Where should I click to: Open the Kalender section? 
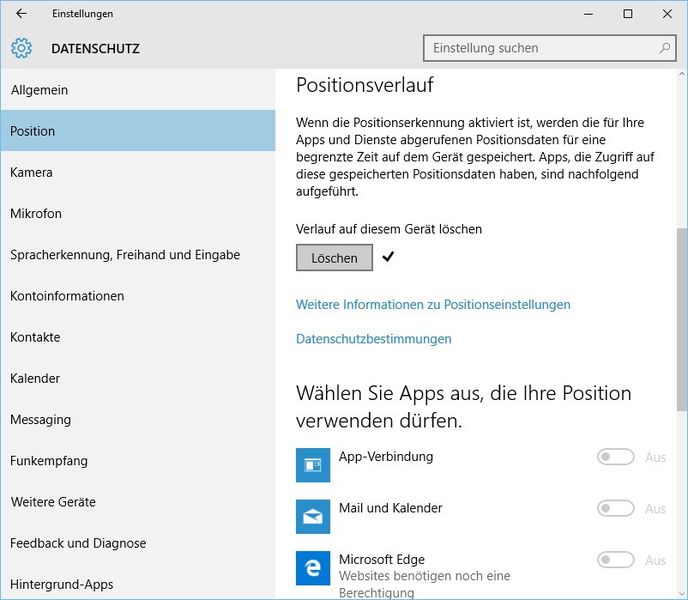coord(138,378)
